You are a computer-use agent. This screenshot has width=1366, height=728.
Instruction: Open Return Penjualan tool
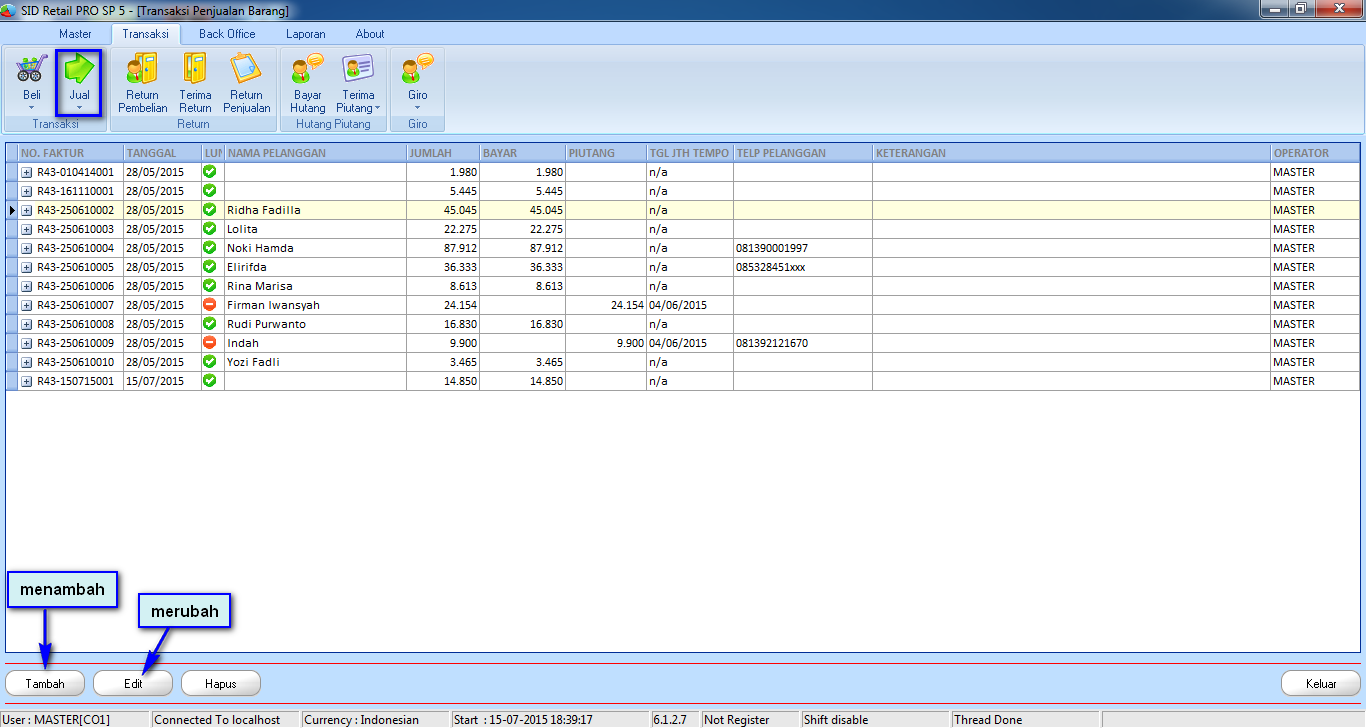247,82
